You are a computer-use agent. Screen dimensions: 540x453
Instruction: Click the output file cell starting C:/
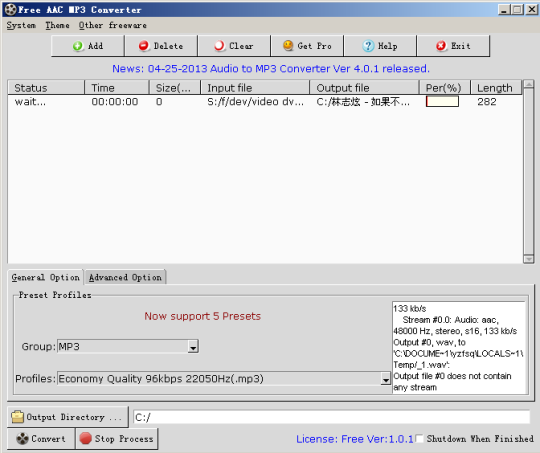point(363,102)
